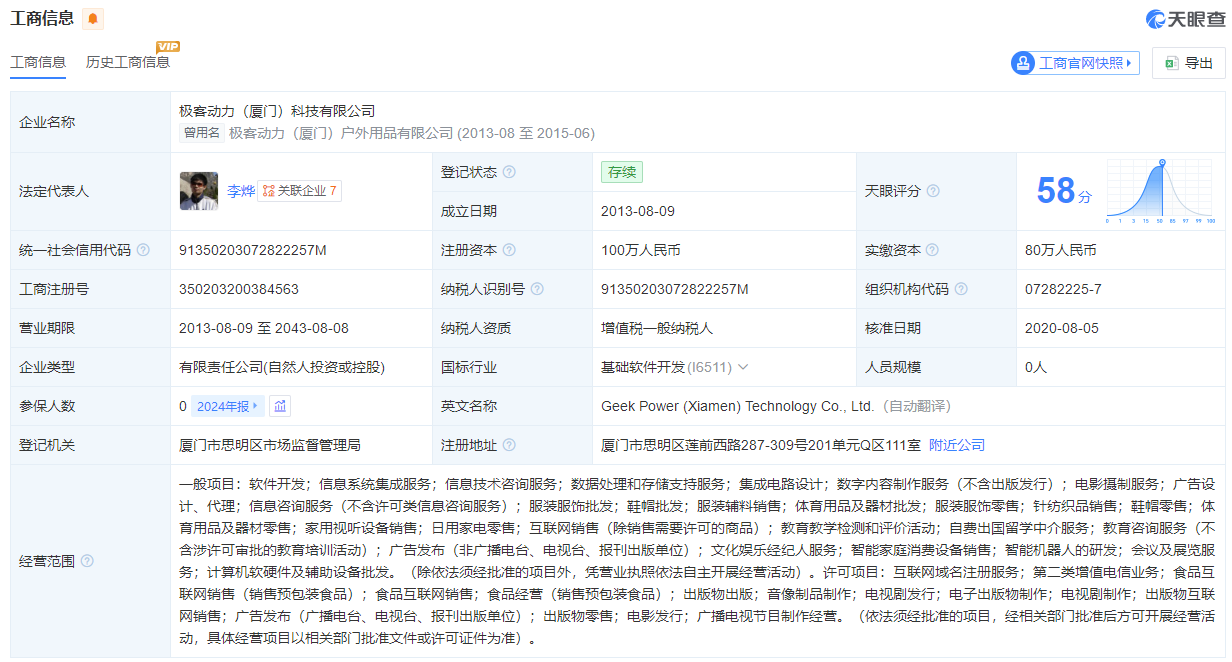1232x662 pixels.
Task: Click help icon beside 统一社会信用代码
Action: pos(143,250)
